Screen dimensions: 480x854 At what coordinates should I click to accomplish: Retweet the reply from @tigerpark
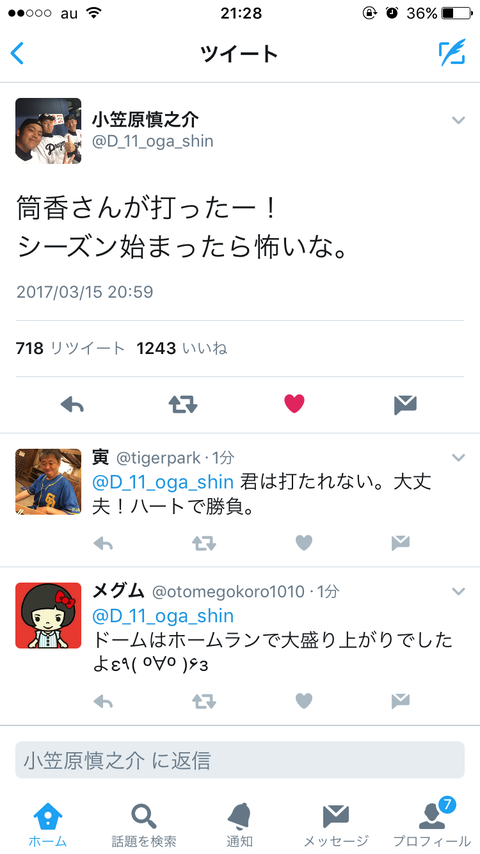[204, 542]
